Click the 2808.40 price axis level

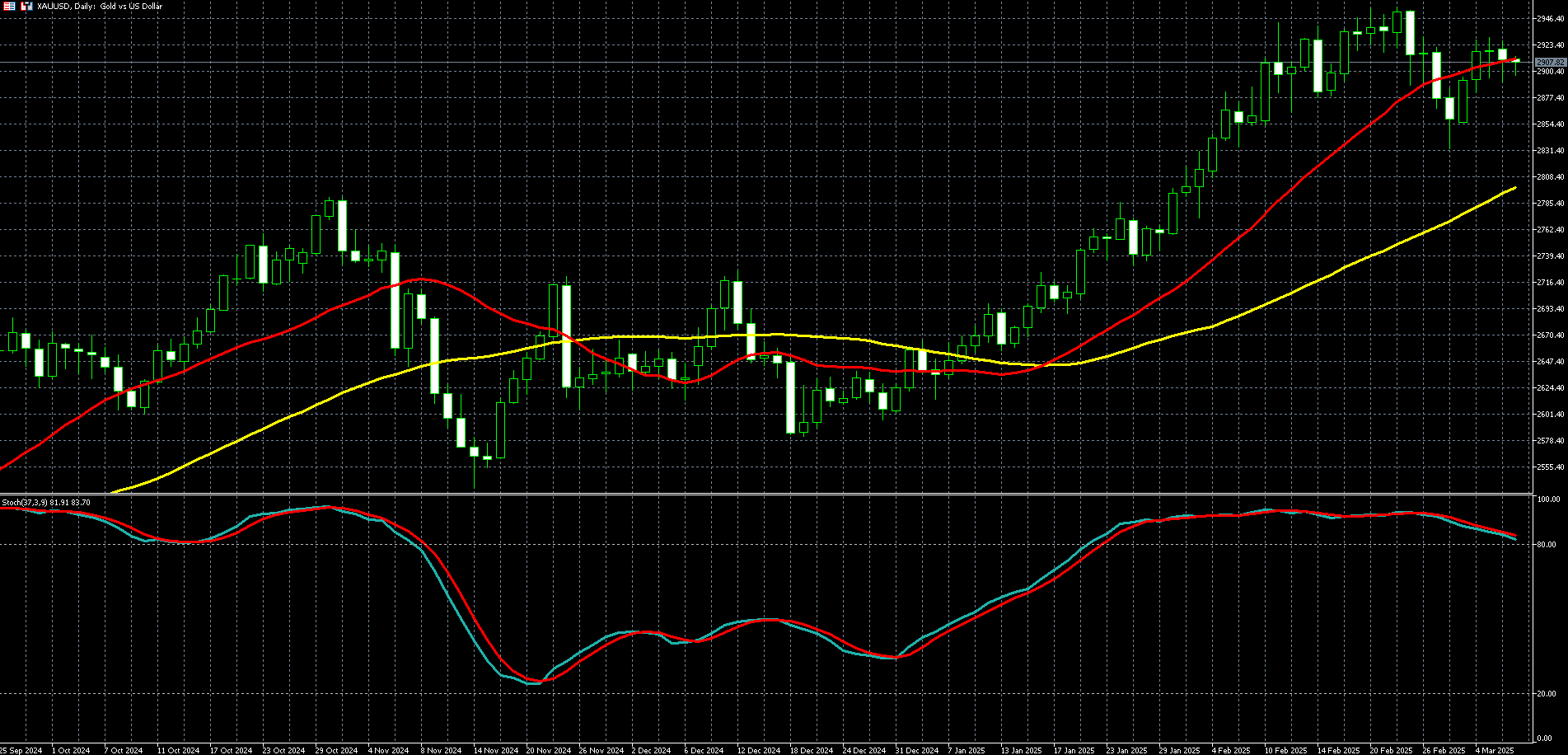[x=1550, y=177]
